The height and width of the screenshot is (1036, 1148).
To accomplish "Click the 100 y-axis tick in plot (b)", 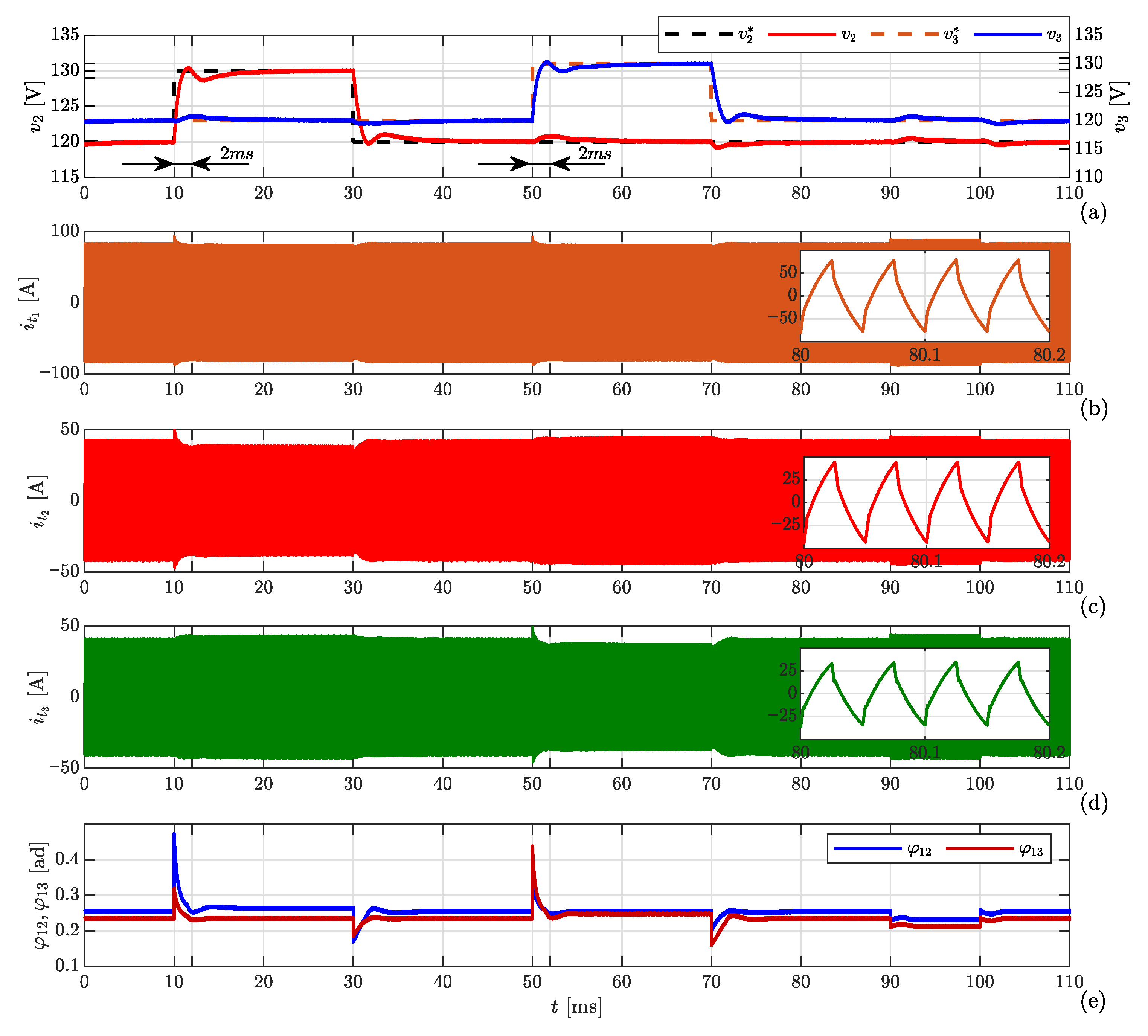I will click(65, 230).
